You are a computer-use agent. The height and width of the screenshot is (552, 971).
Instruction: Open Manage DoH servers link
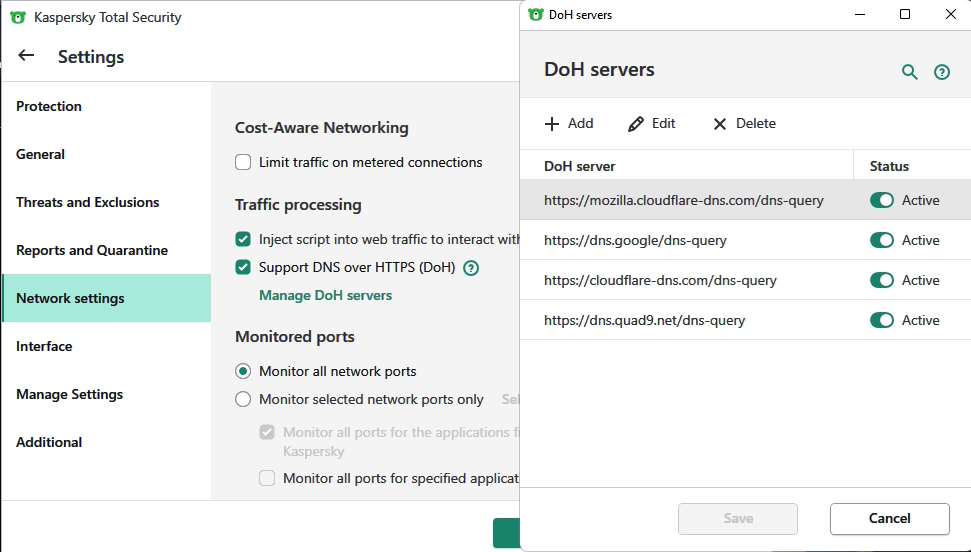coord(325,295)
